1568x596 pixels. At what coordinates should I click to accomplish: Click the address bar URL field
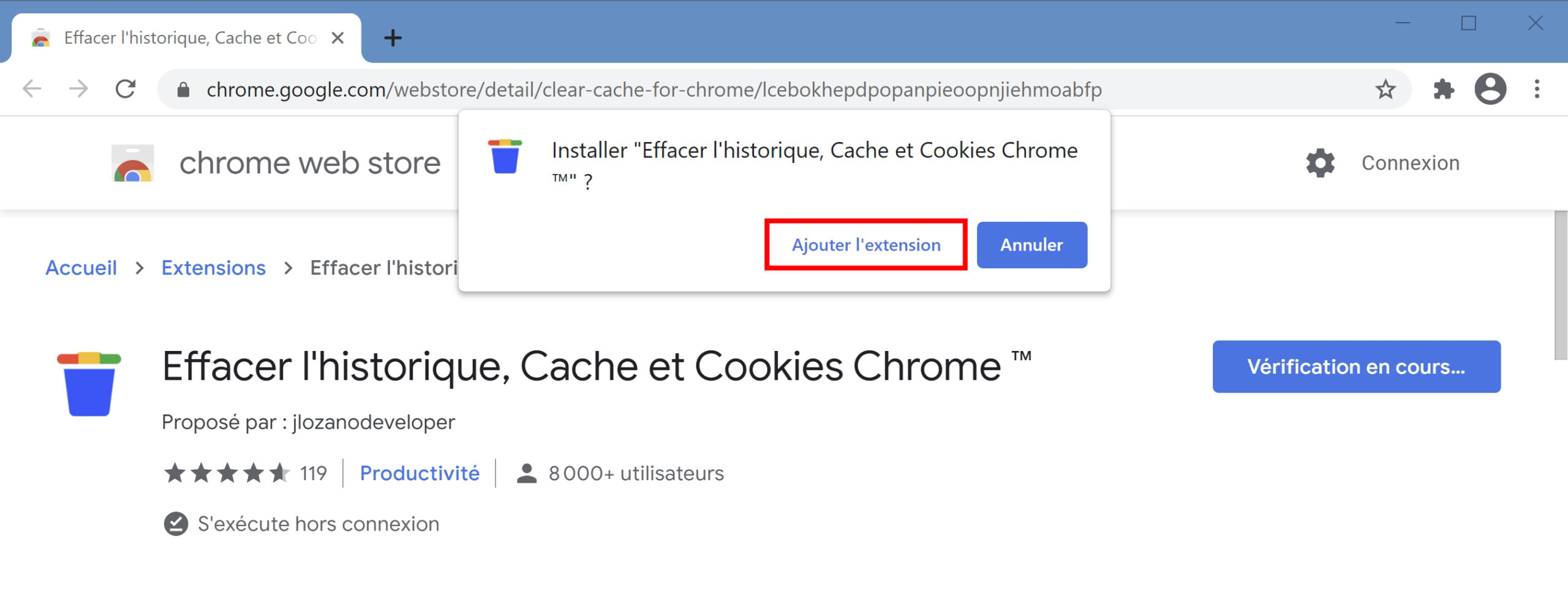tap(784, 89)
